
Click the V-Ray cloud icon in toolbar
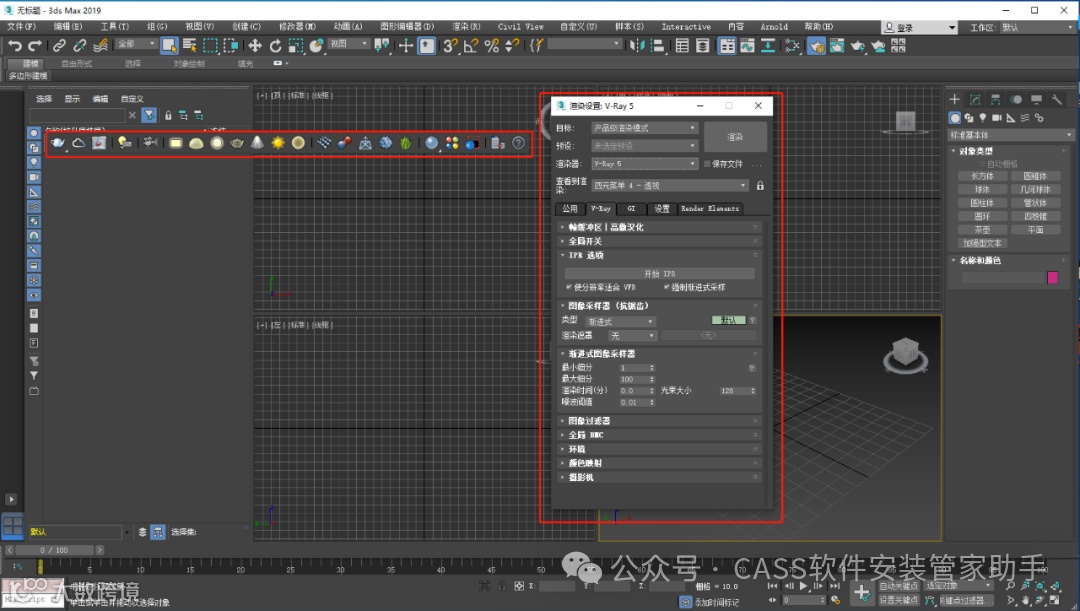coord(79,143)
